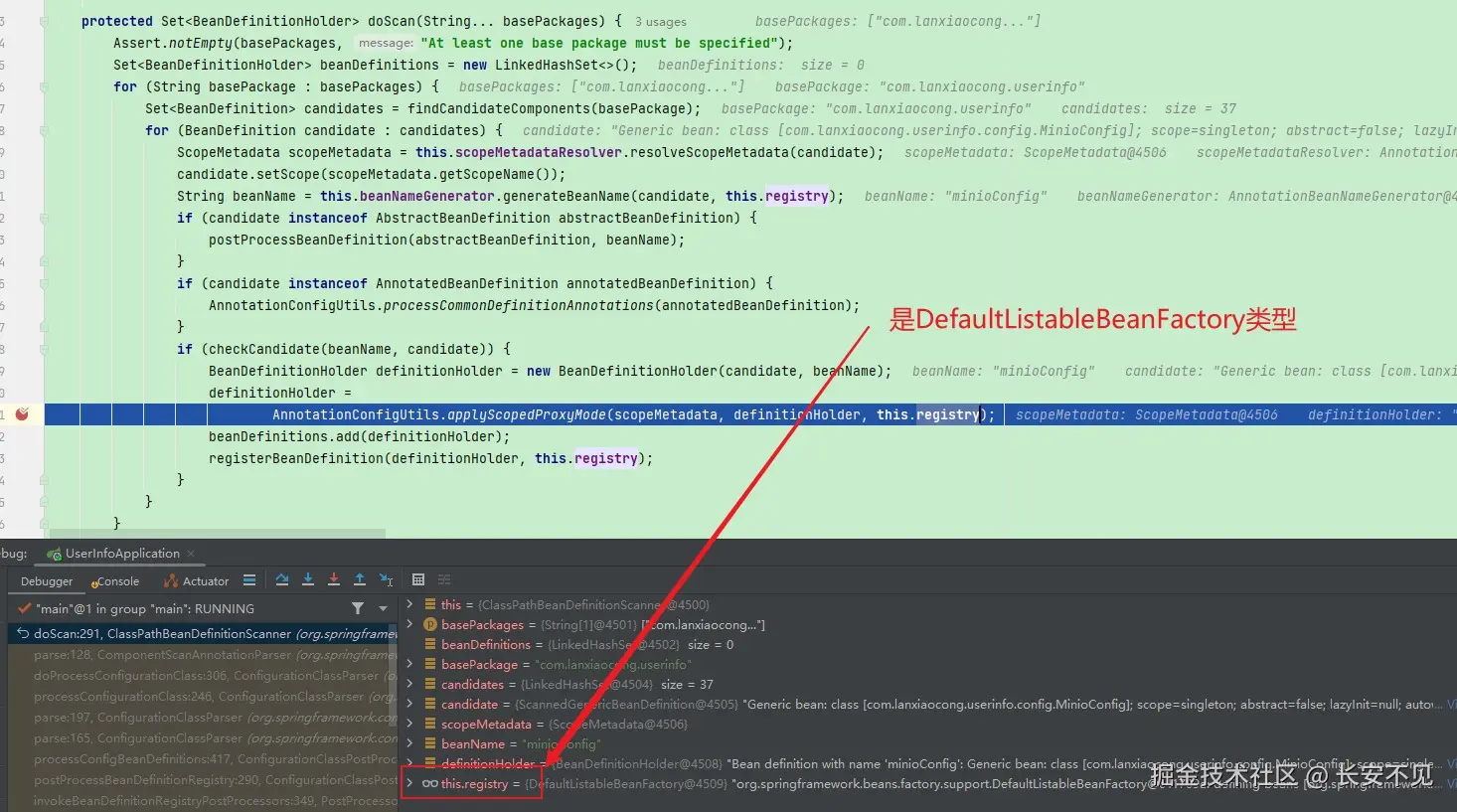Collapse the 'for (BeanDefinition candidate' fold marker
Screen dimensions: 1457x812
(x=44, y=130)
